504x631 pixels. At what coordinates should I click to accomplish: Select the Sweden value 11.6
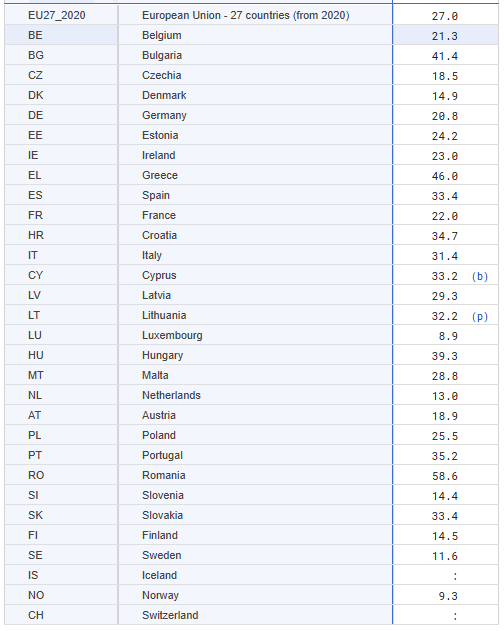[445, 557]
